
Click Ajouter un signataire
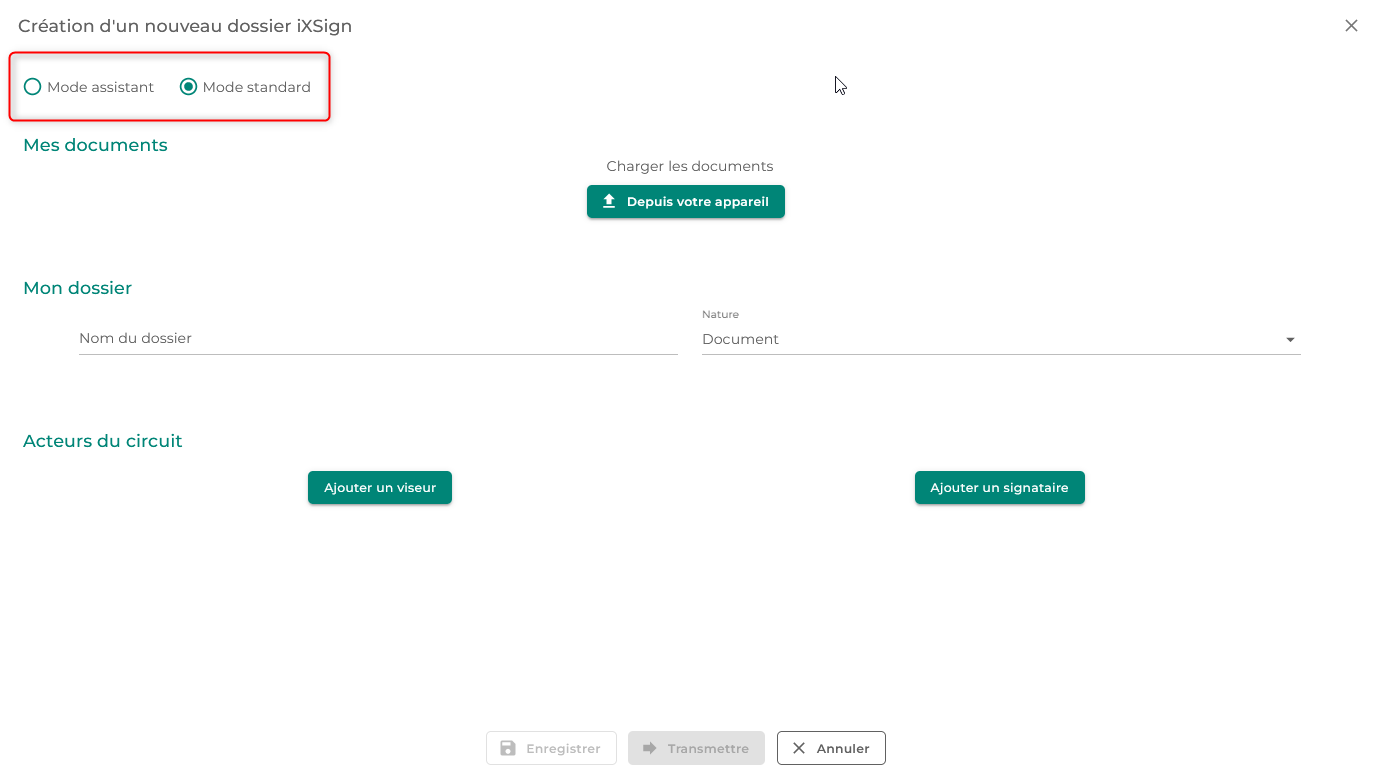pos(1000,488)
